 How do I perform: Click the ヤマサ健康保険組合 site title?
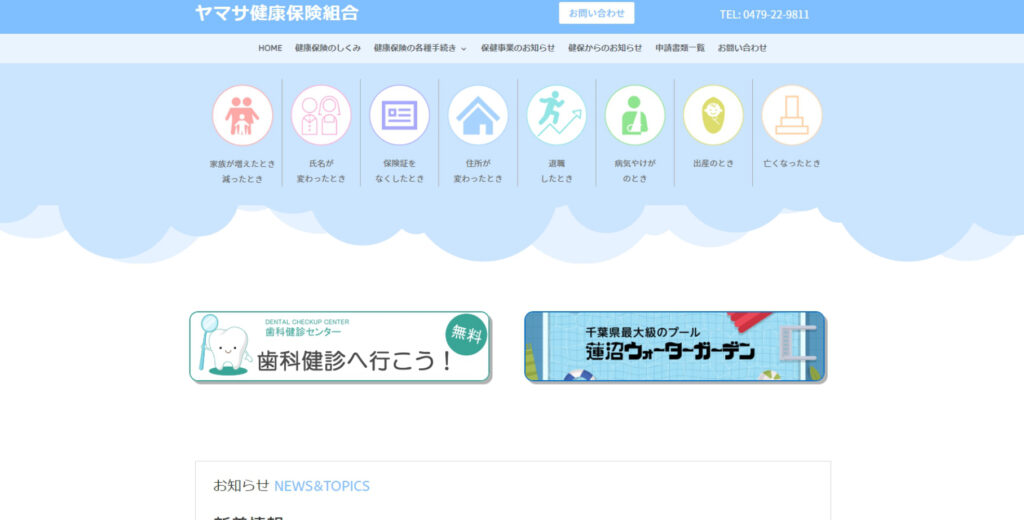[276, 14]
